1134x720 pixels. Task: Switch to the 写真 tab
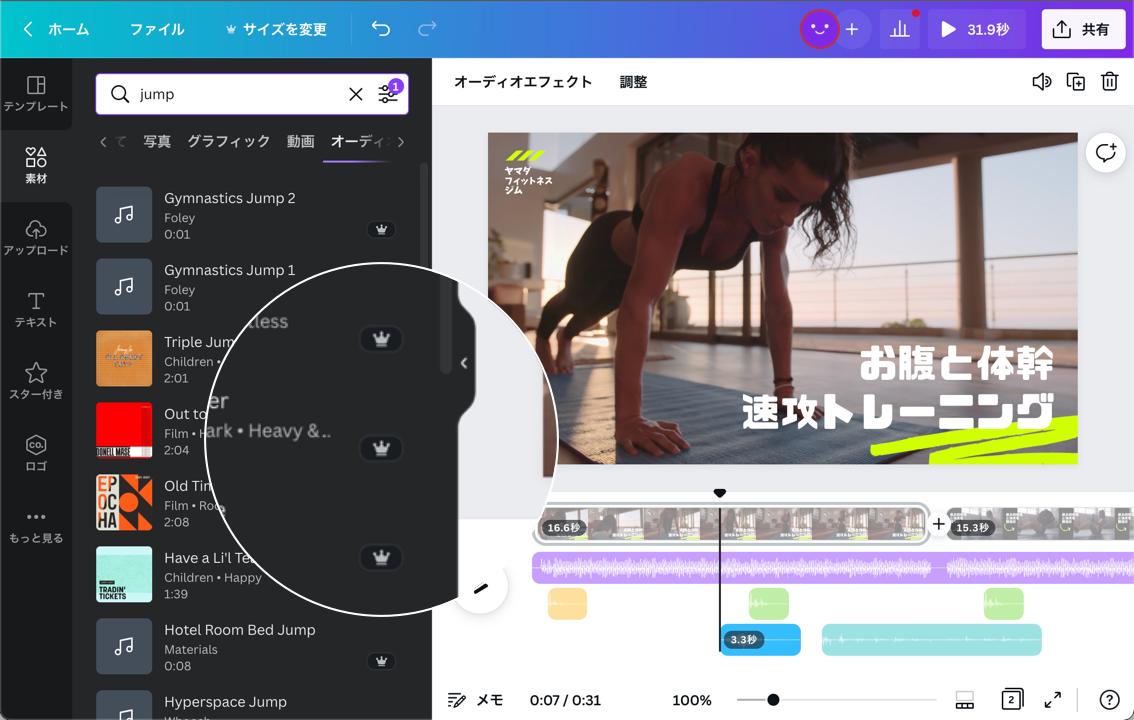[x=157, y=142]
